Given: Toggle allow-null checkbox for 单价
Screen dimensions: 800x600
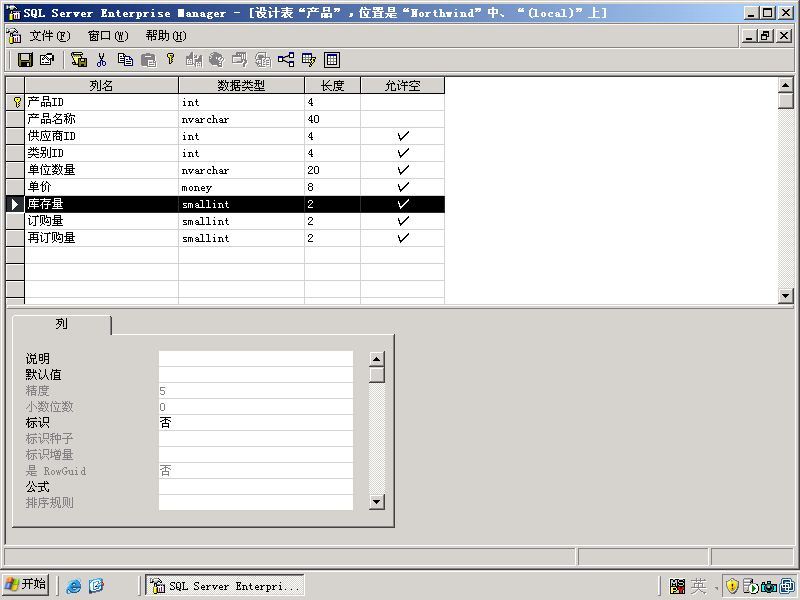Looking at the screenshot, I should coord(403,187).
